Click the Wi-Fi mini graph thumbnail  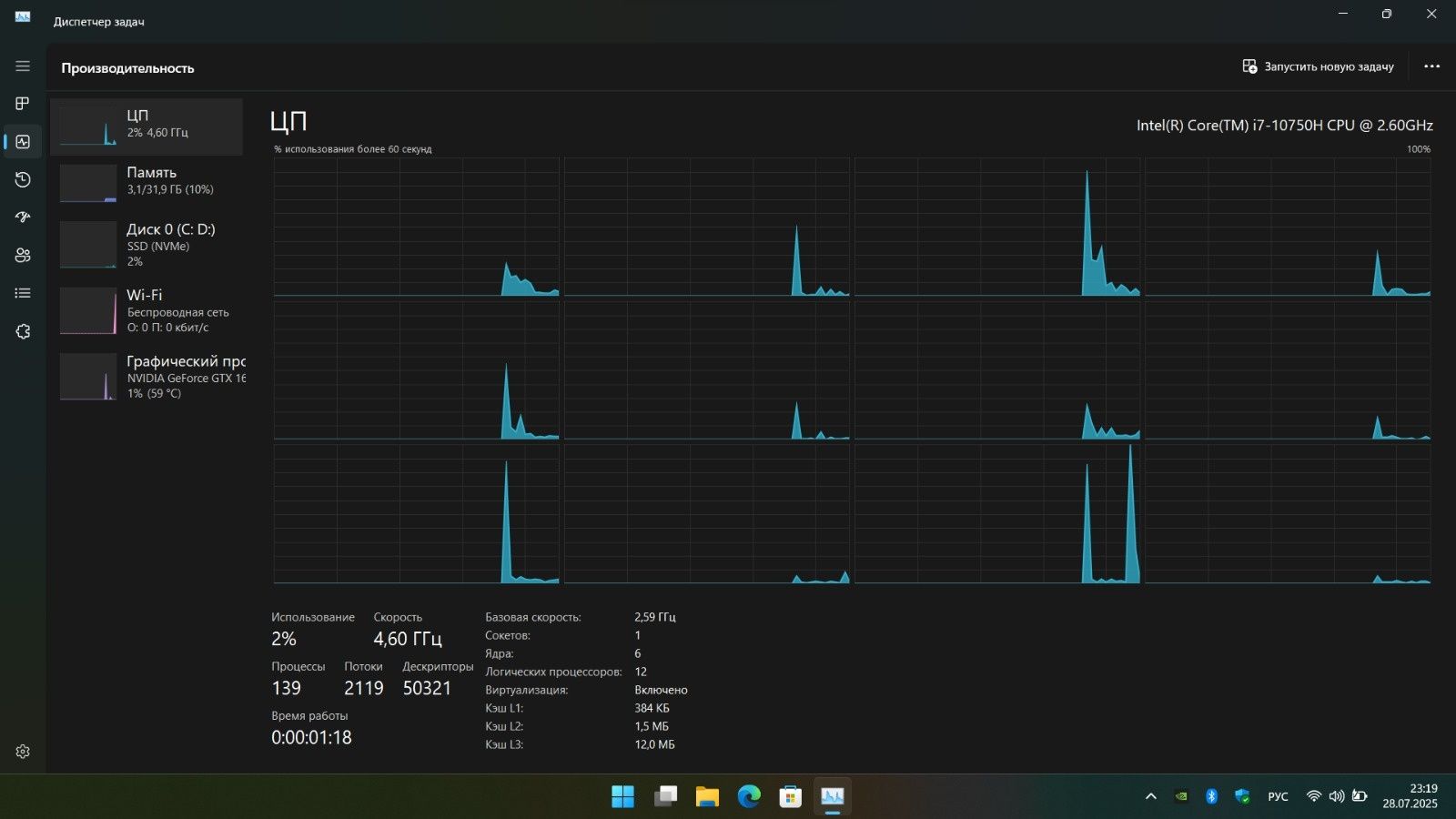point(88,311)
